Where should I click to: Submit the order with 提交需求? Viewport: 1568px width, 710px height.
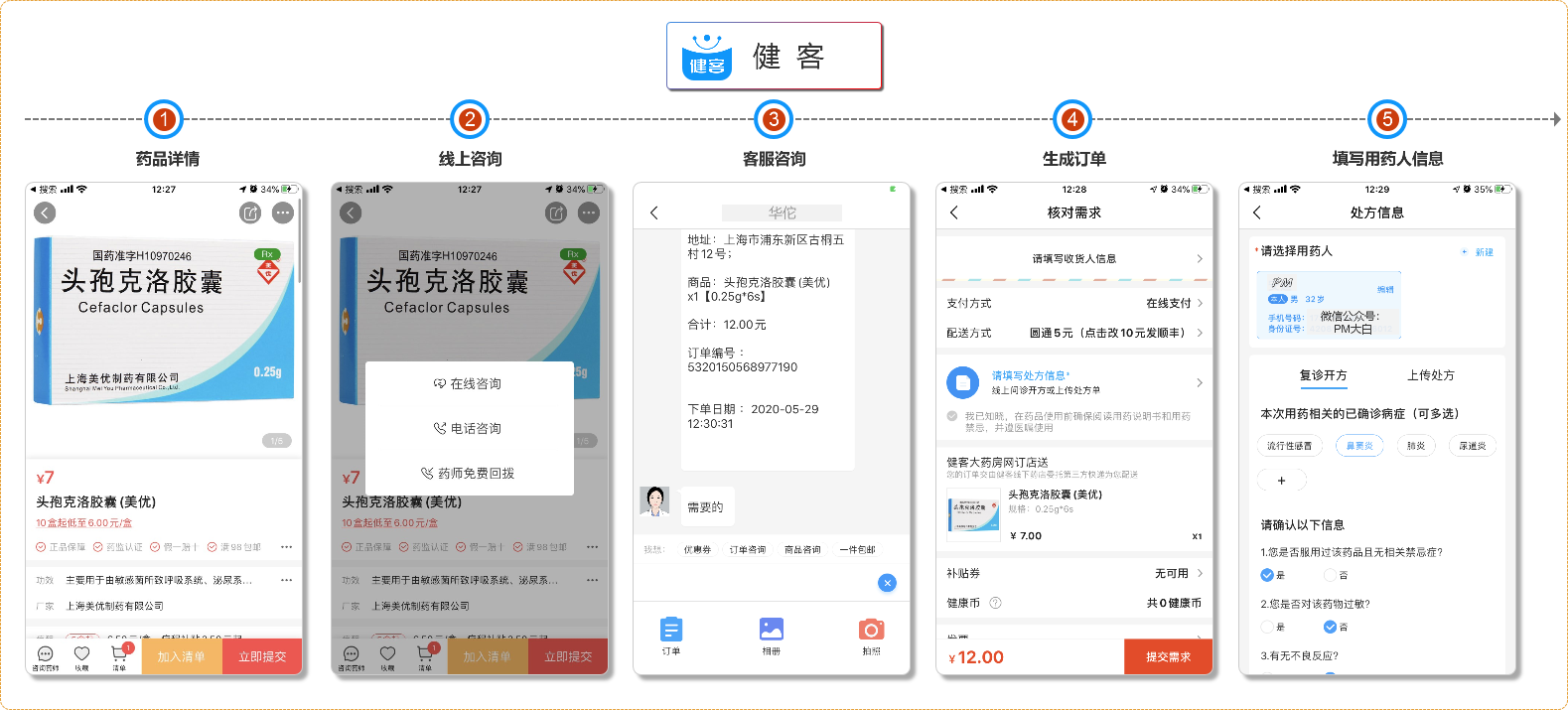[1168, 656]
